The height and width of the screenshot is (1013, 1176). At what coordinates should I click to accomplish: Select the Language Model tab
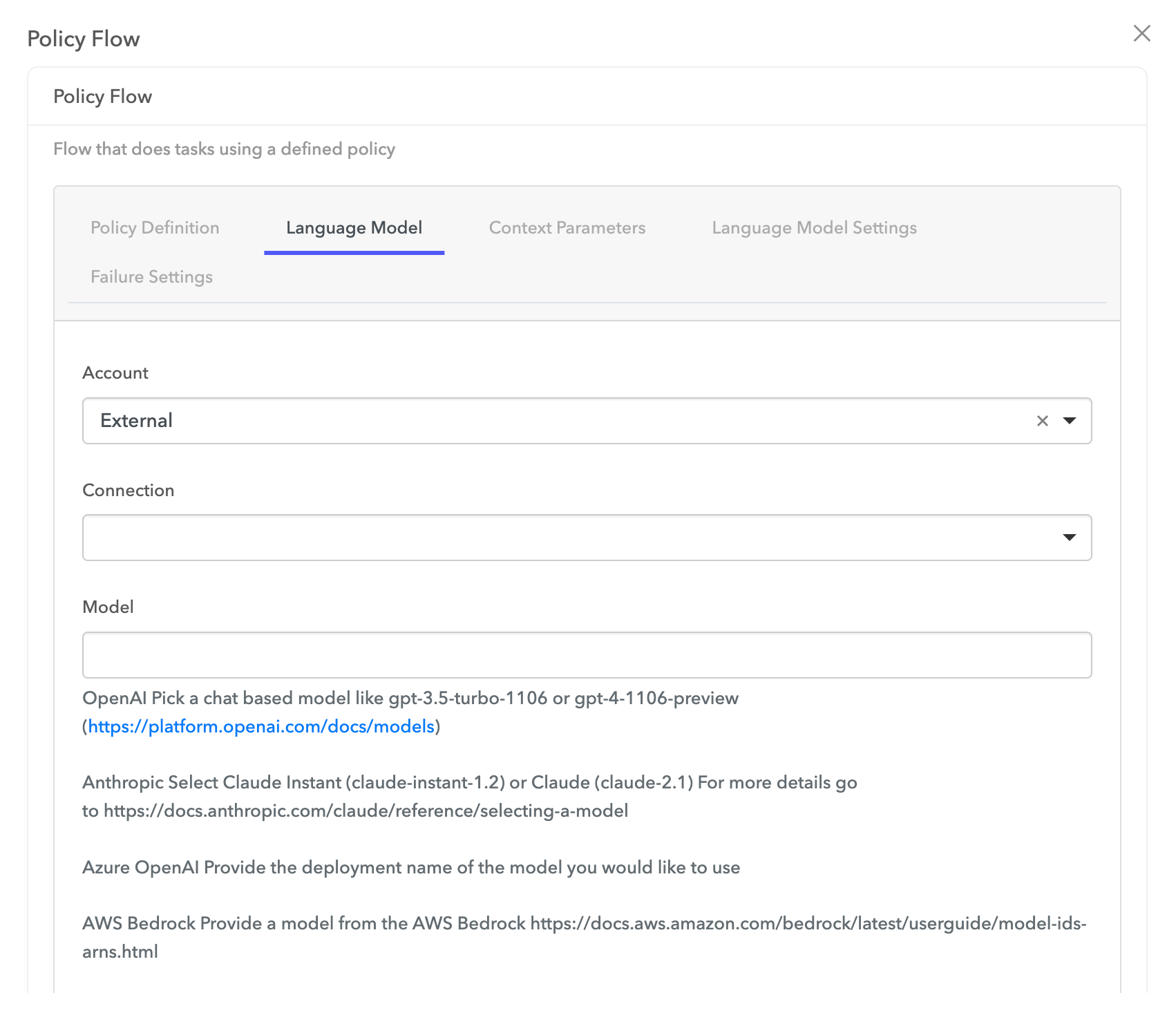(354, 228)
